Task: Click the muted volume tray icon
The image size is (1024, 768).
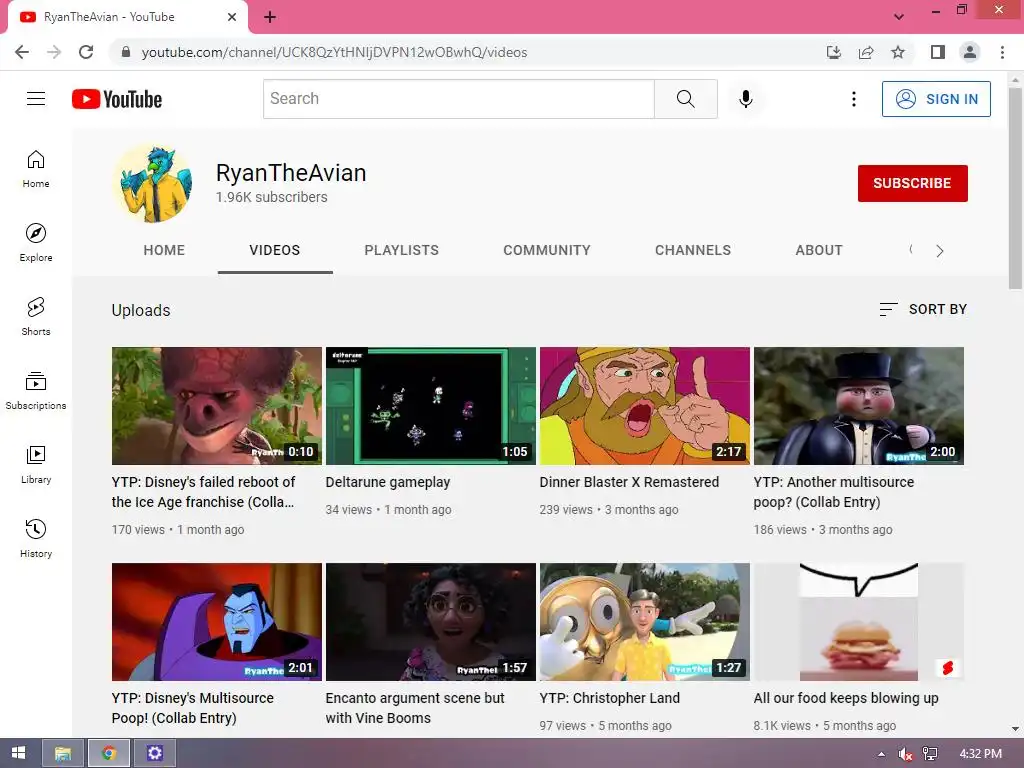Action: (905, 754)
